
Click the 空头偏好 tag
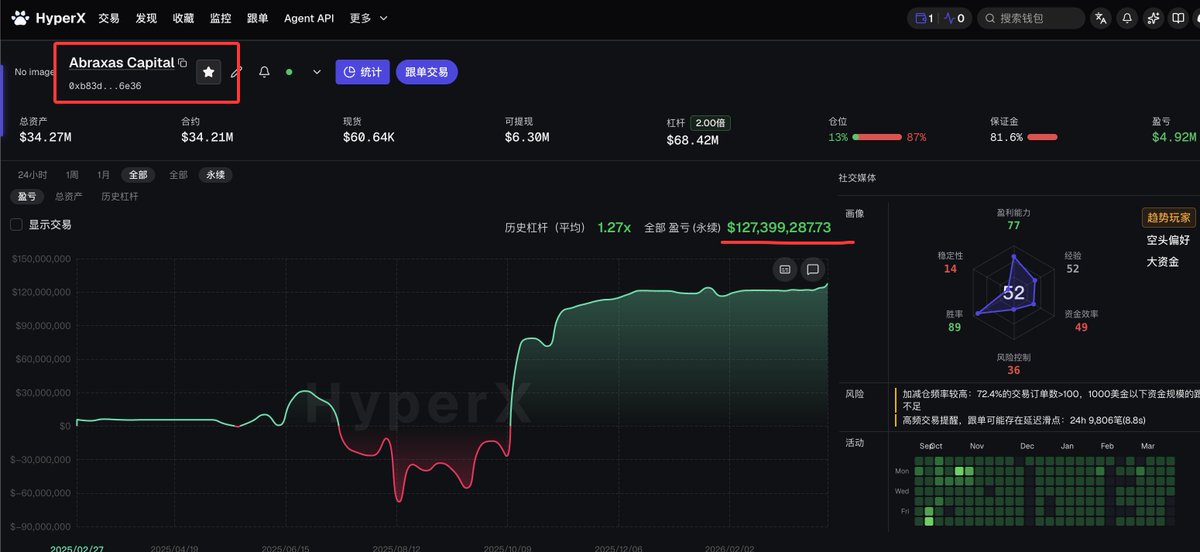coord(1169,240)
